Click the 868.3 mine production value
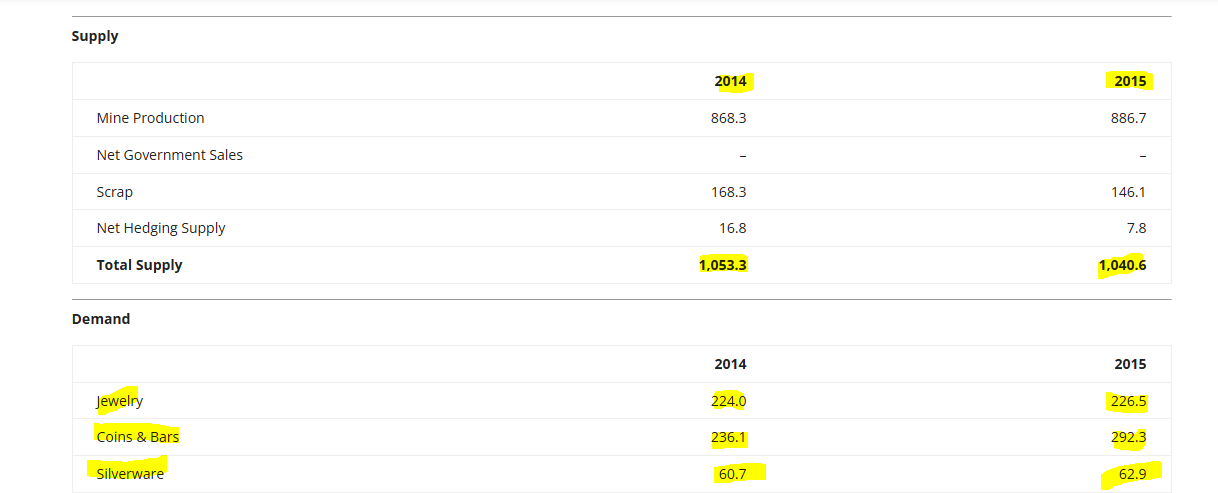 (x=729, y=118)
